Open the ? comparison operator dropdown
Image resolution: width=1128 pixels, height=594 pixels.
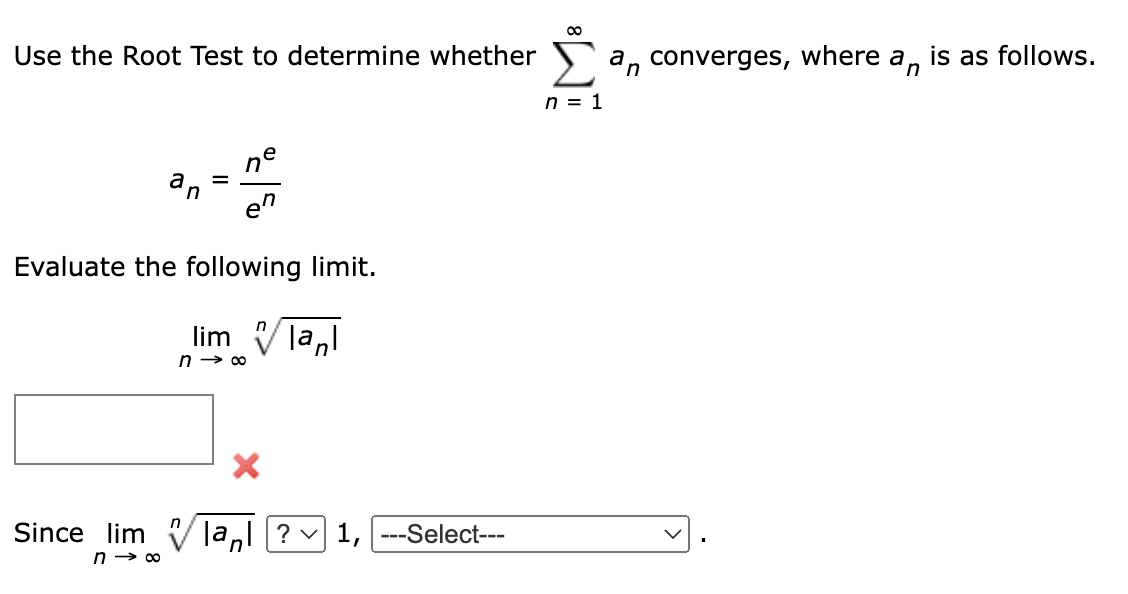tap(297, 536)
